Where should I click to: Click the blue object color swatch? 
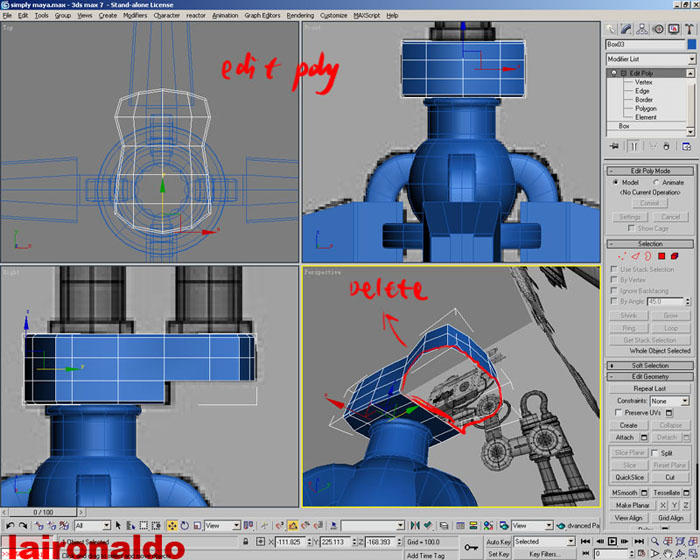click(691, 45)
